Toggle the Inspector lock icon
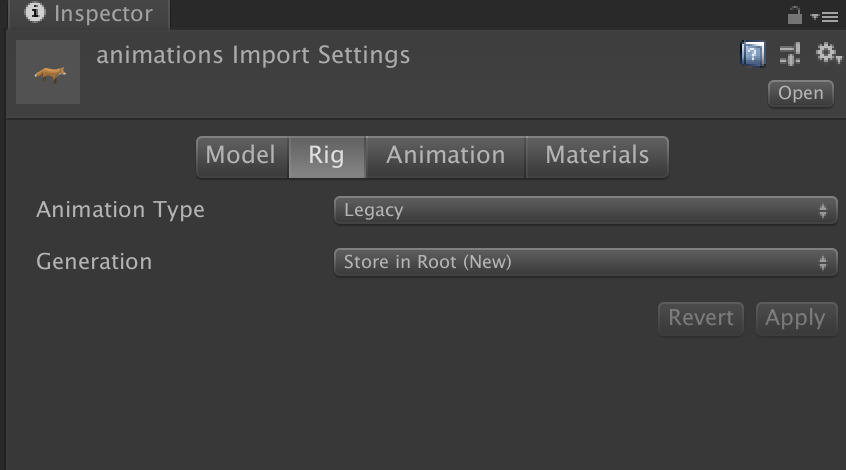846x470 pixels. 796,15
